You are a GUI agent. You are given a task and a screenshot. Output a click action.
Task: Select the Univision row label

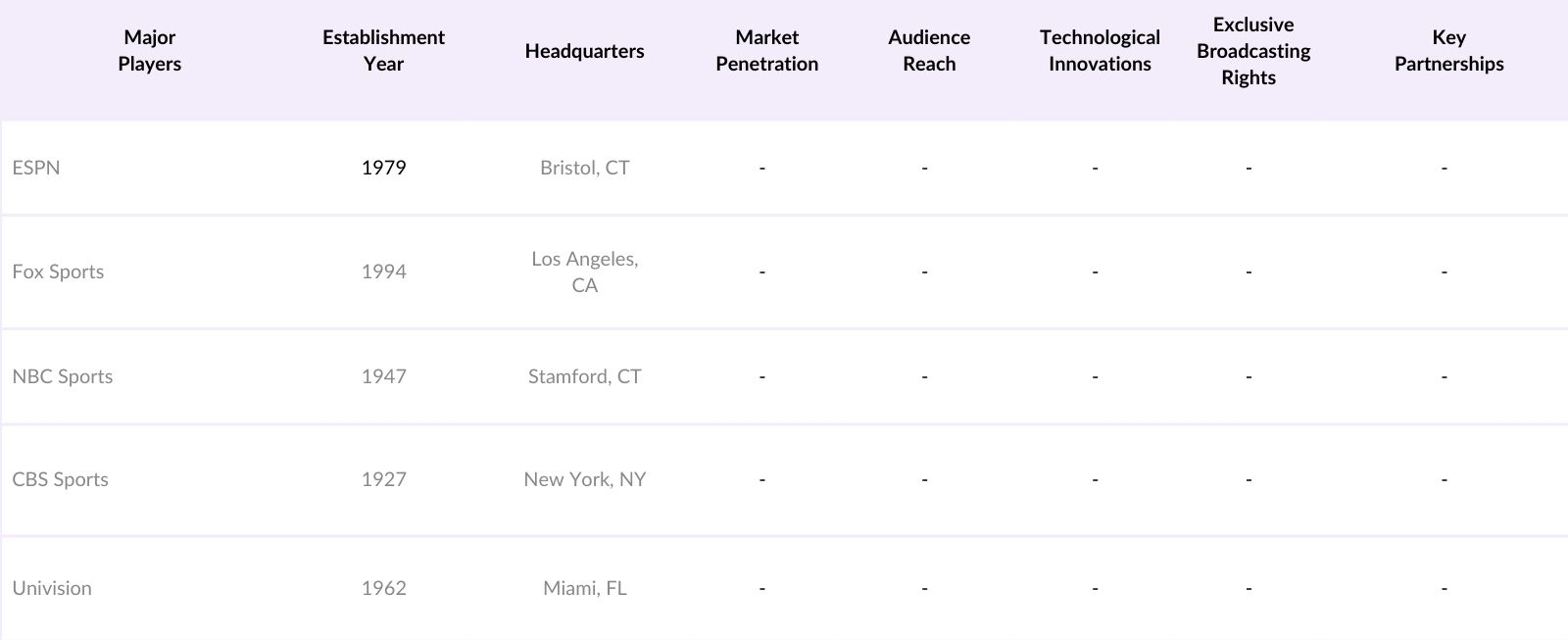tap(52, 588)
